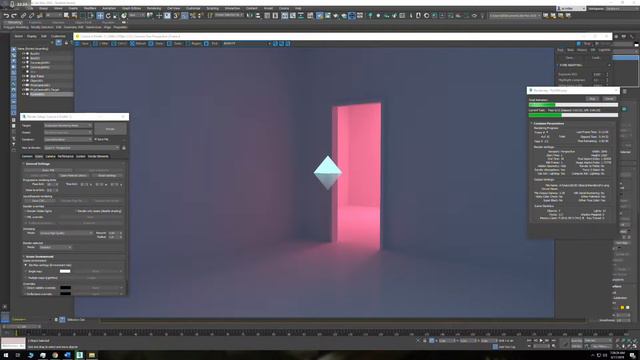This screenshot has height=360, width=640.
Task: Toggle the Percent Snap icon
Action: (192, 16)
